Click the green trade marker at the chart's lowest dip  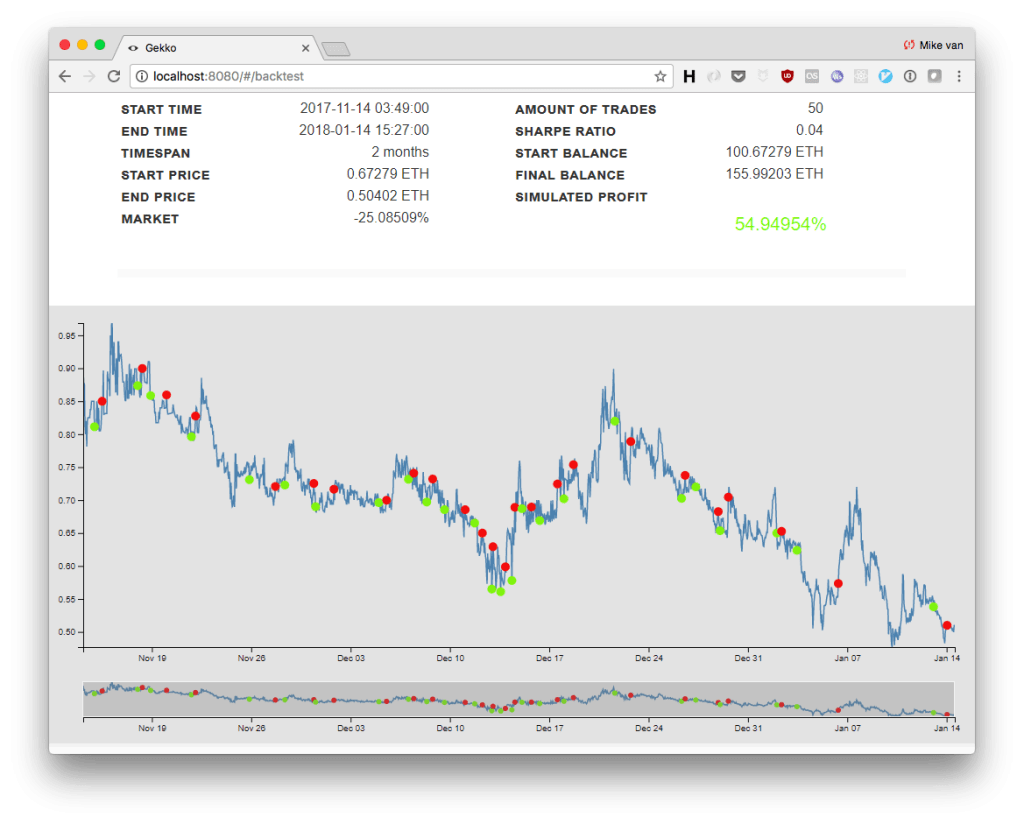tap(501, 592)
